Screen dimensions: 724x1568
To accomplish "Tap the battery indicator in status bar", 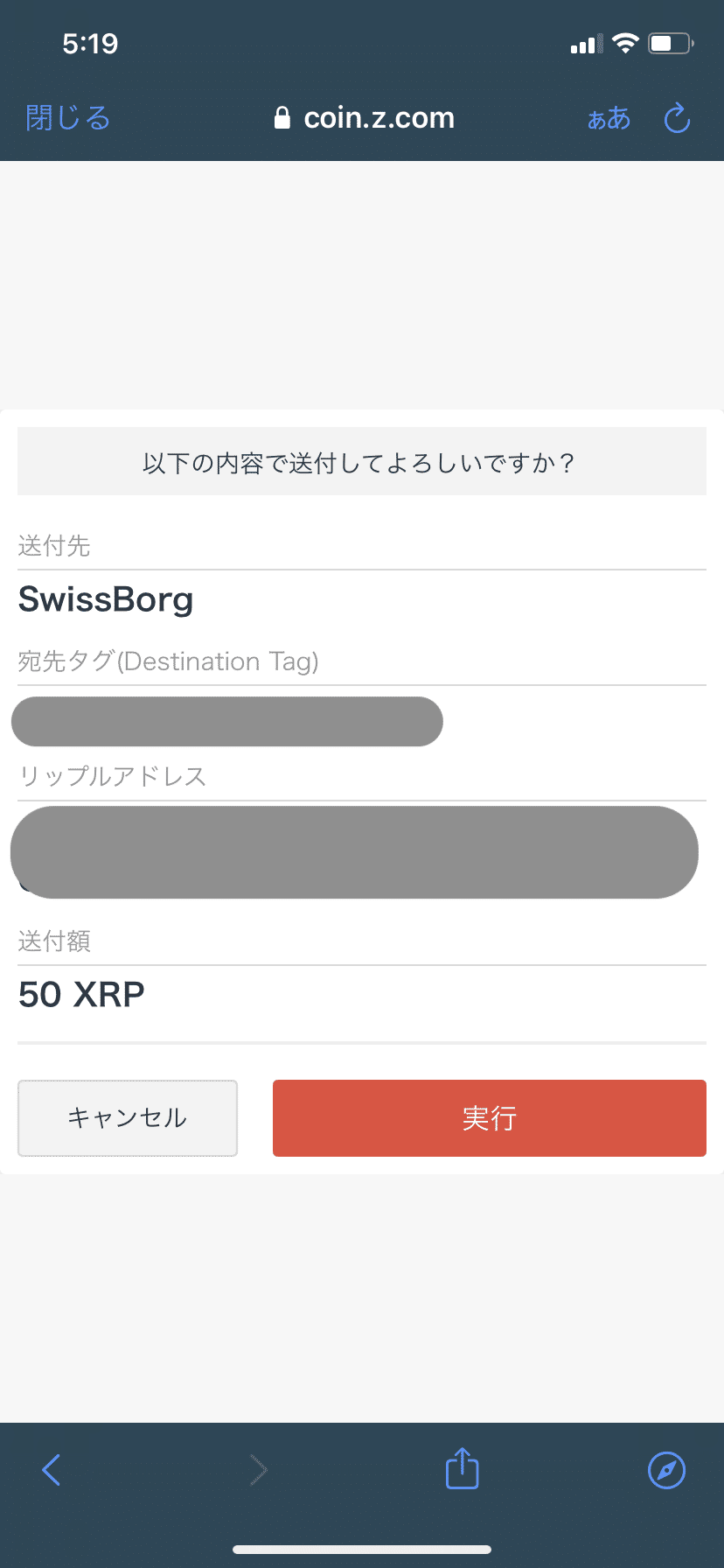I will point(668,42).
